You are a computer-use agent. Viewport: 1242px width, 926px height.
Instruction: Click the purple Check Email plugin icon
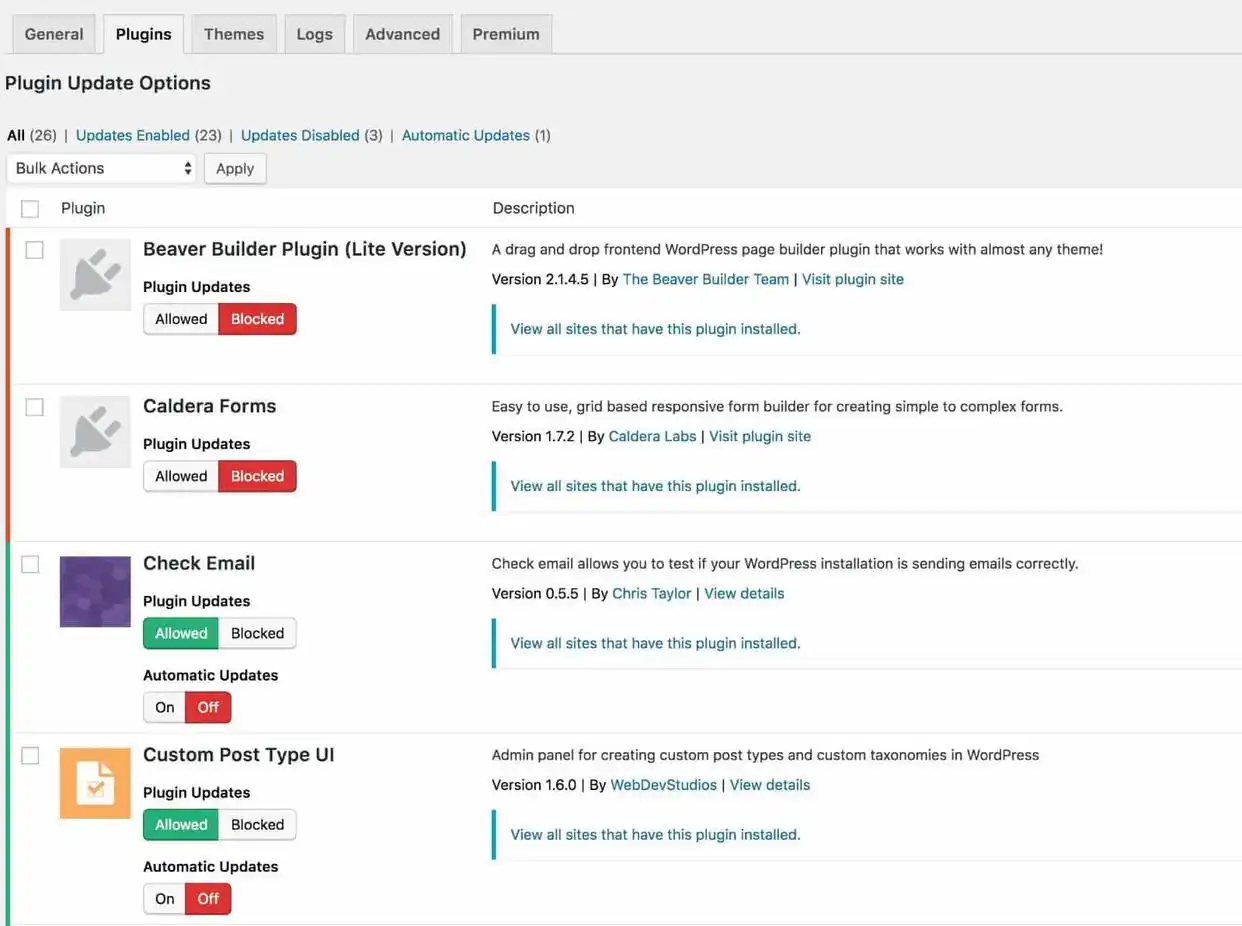(x=95, y=591)
